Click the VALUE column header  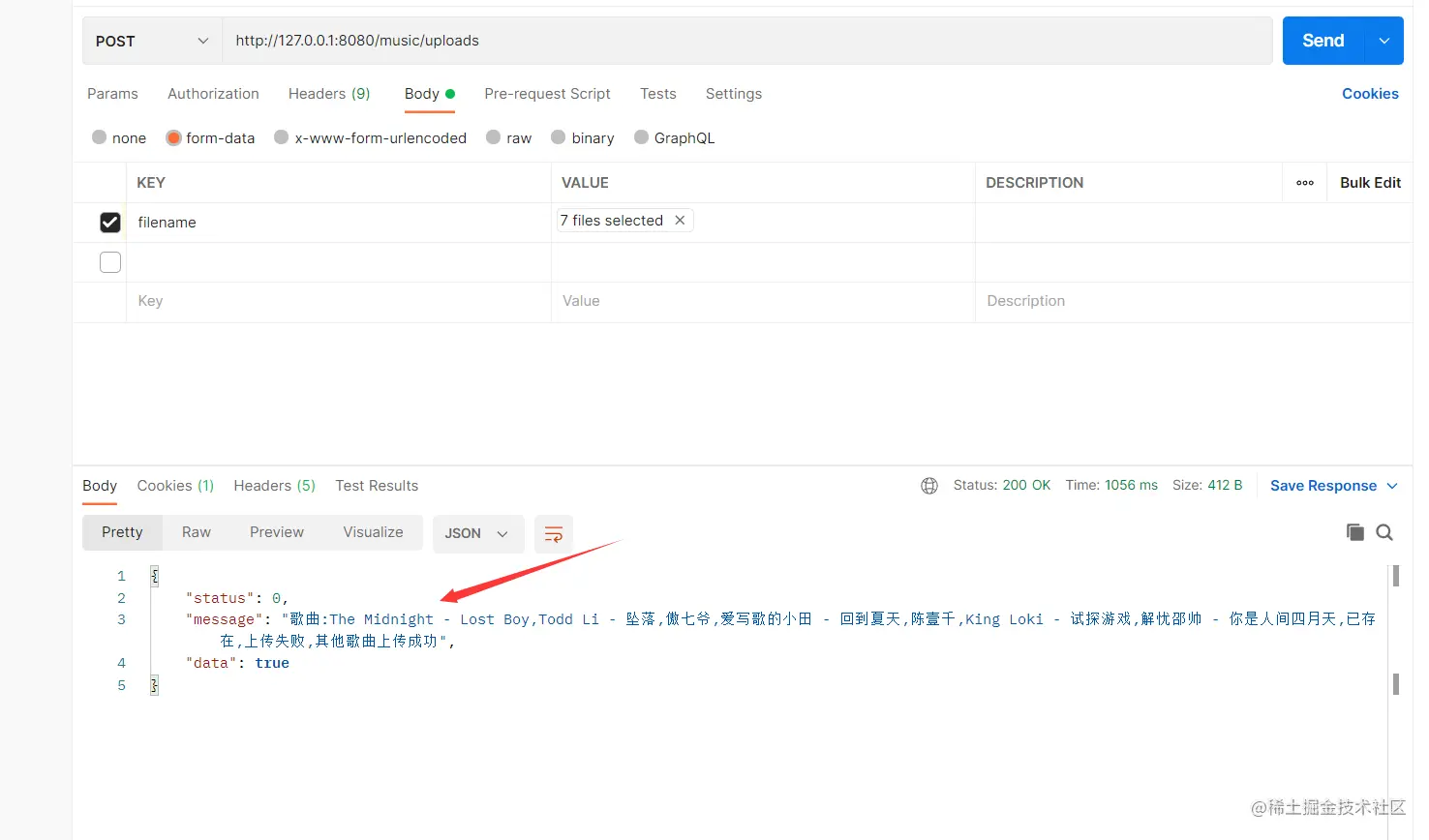[x=585, y=183]
